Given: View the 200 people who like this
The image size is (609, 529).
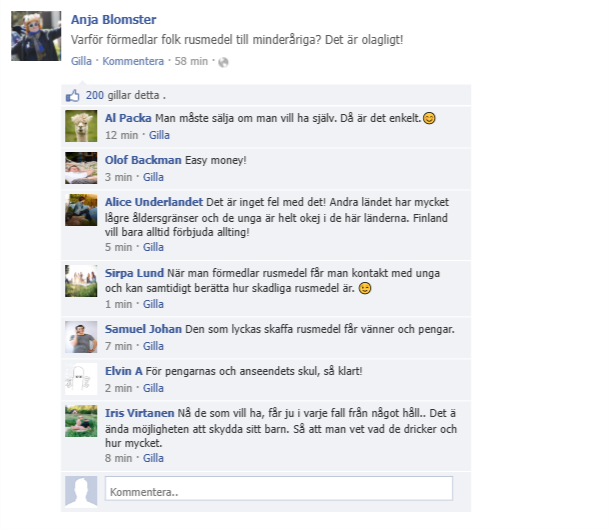Looking at the screenshot, I should pos(95,95).
